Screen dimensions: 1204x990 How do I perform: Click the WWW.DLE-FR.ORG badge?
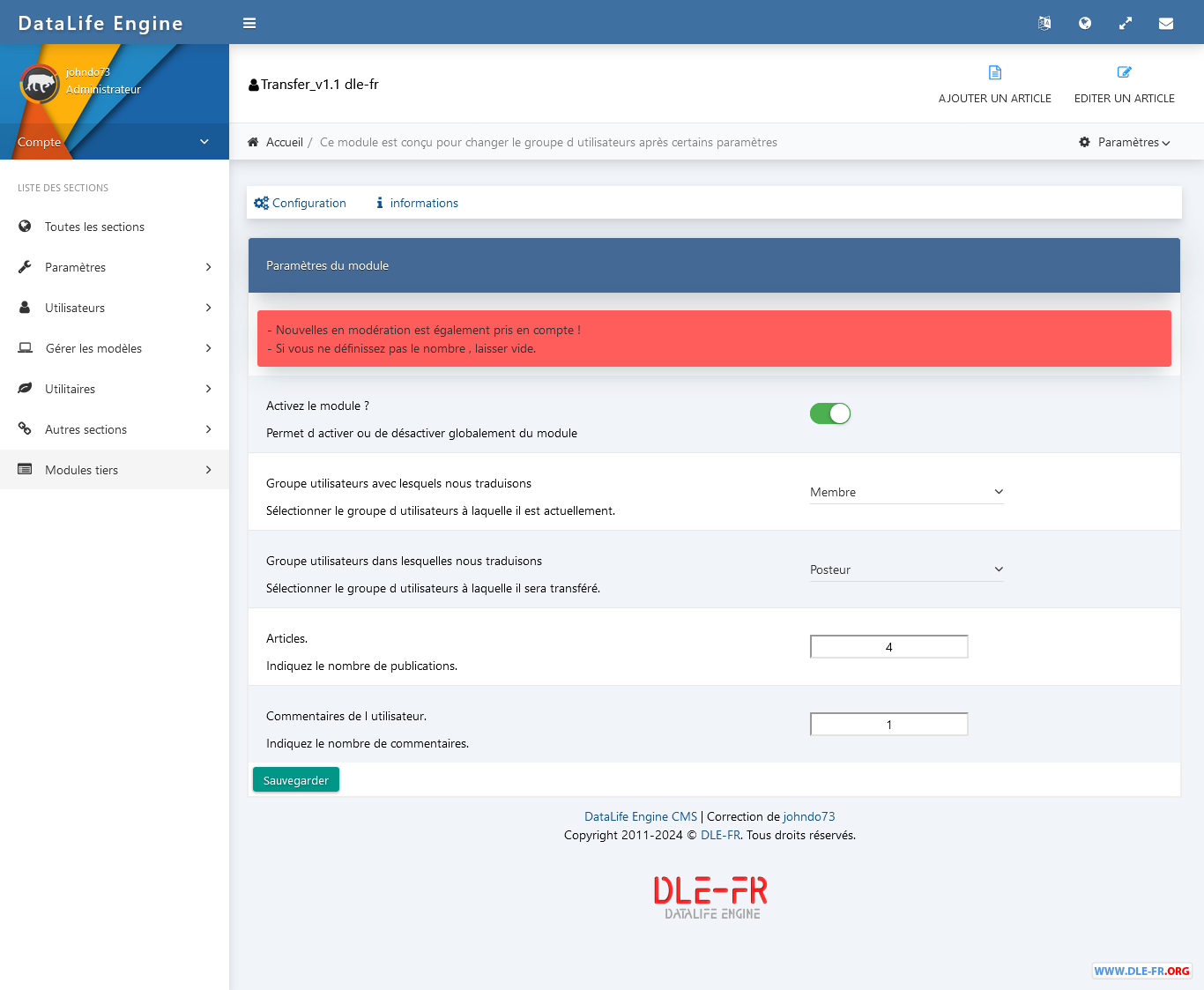pos(1142,971)
